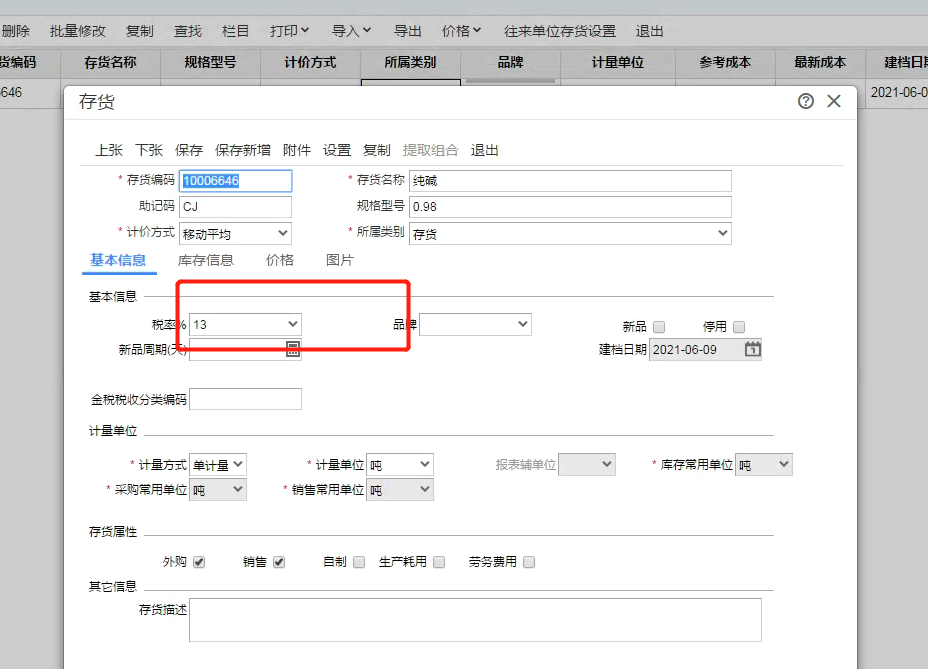Open the 打印 menu in background toolbar
The image size is (928, 669).
[289, 31]
